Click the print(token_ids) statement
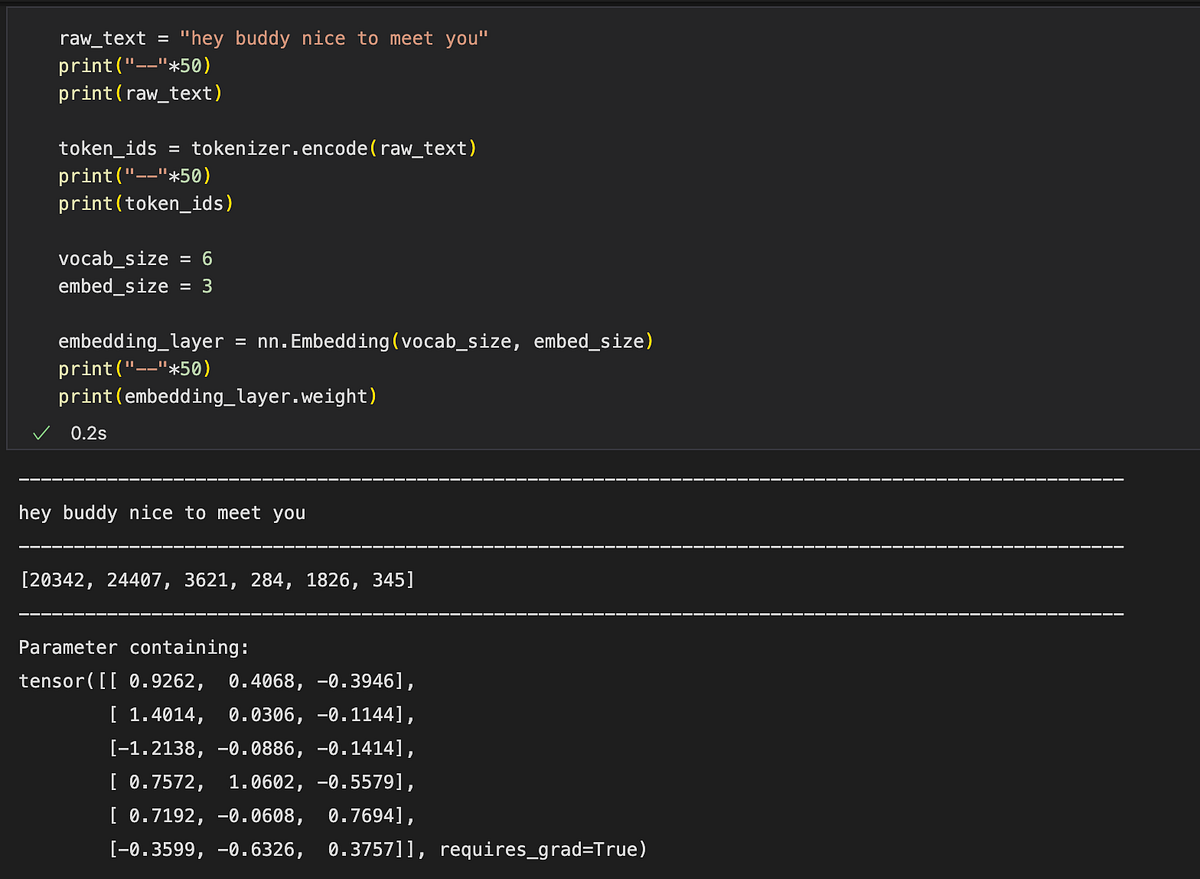The height and width of the screenshot is (879, 1200). point(145,203)
